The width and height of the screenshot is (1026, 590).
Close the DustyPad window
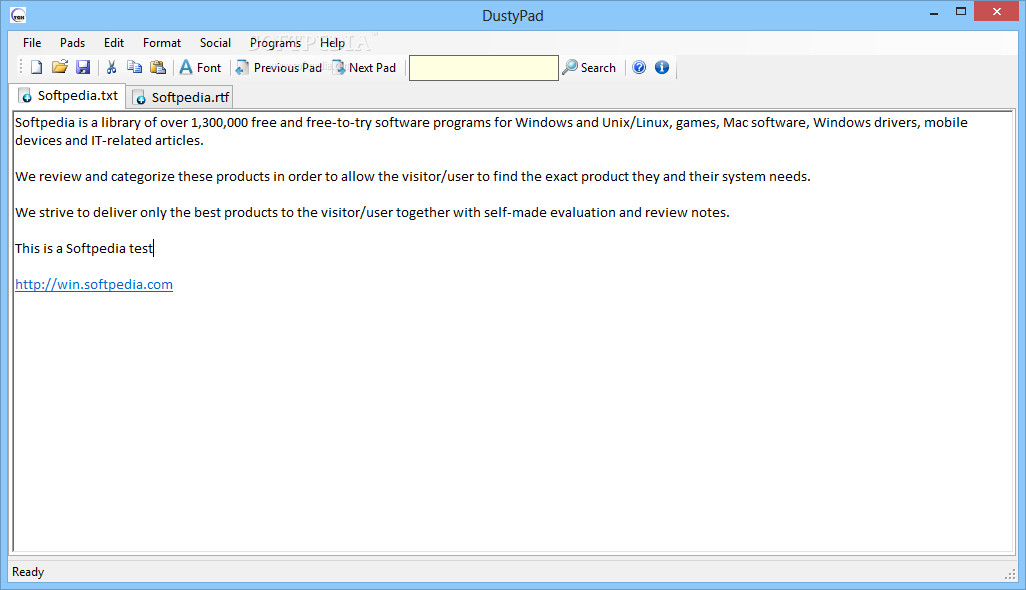click(x=997, y=12)
